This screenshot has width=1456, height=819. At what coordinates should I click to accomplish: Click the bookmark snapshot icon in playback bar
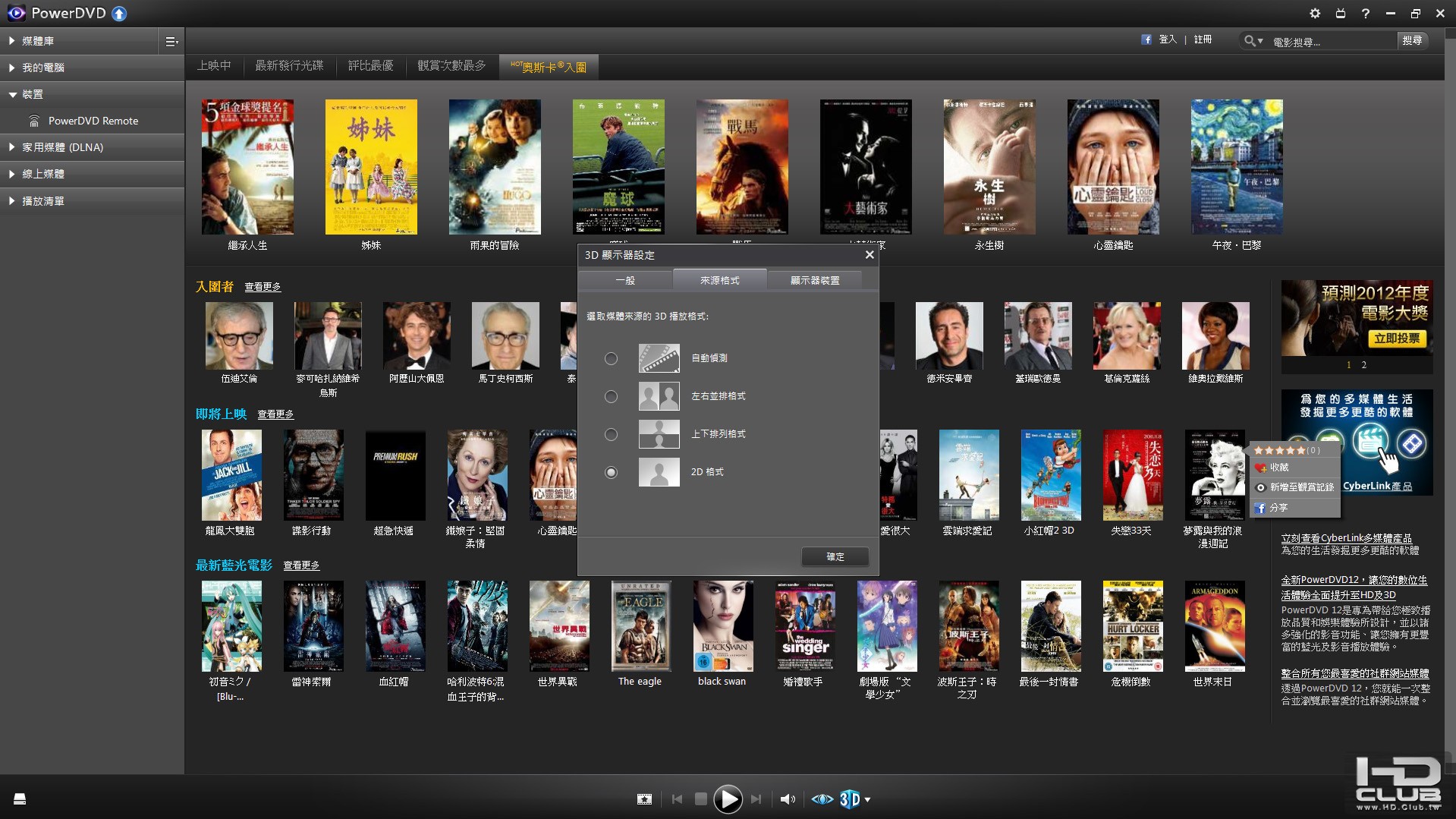point(644,799)
